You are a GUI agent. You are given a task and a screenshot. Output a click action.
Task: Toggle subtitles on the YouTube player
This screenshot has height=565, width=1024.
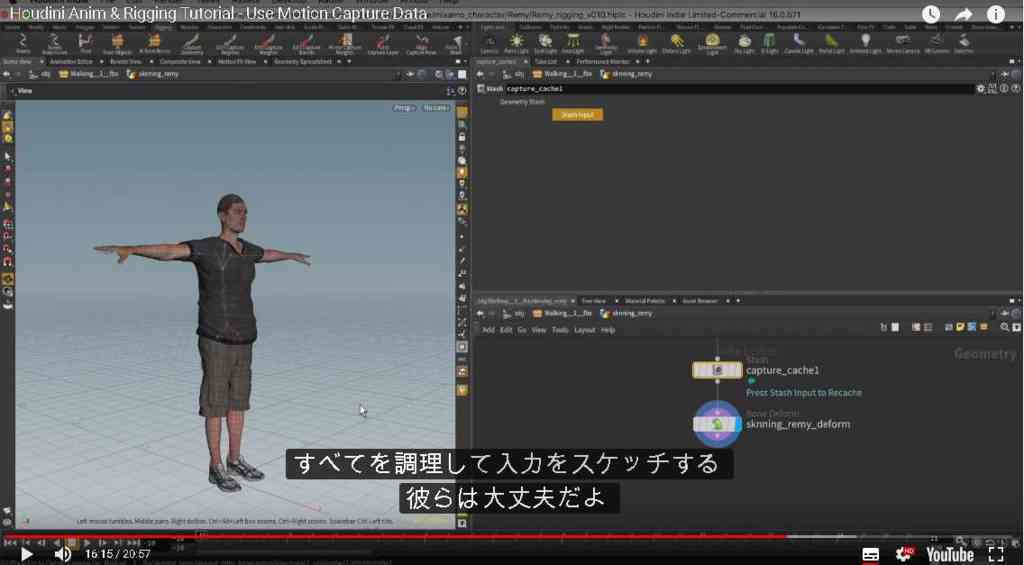[x=871, y=555]
